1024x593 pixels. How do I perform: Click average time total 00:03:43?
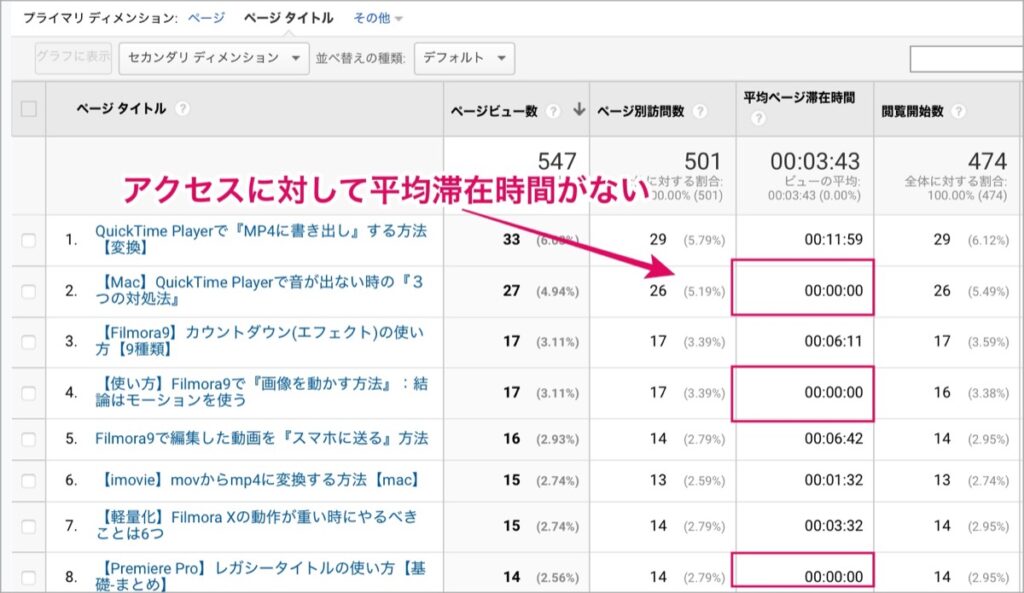[815, 161]
